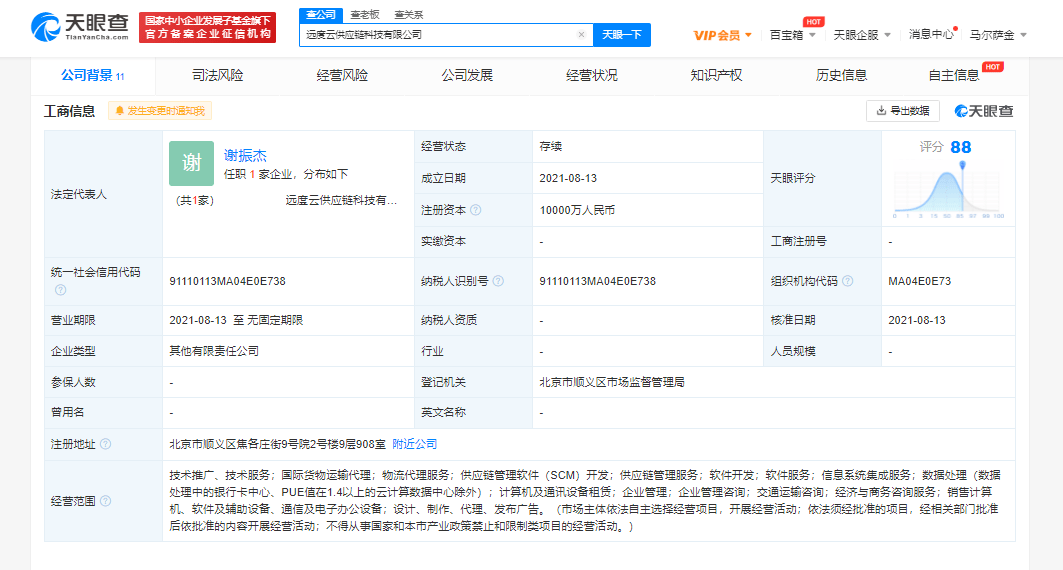Clear the search box with the X icon

click(x=581, y=35)
